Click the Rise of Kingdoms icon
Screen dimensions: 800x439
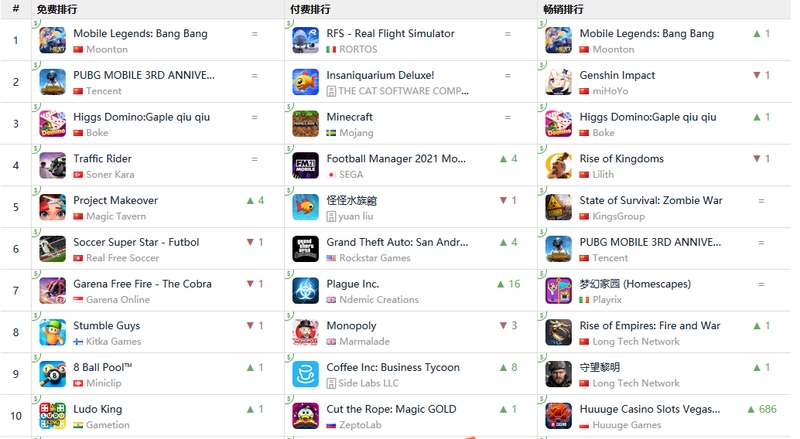[x=558, y=166]
